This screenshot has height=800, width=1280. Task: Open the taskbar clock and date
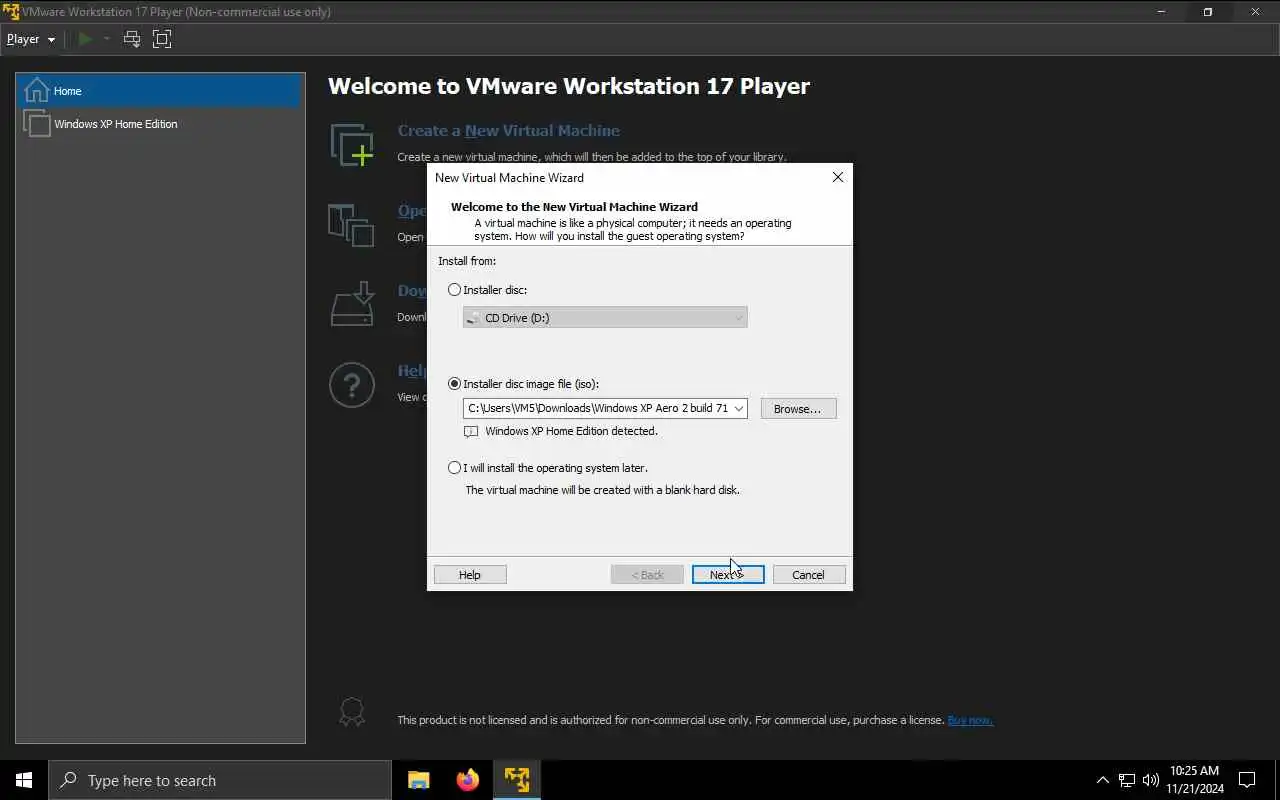[x=1194, y=780]
